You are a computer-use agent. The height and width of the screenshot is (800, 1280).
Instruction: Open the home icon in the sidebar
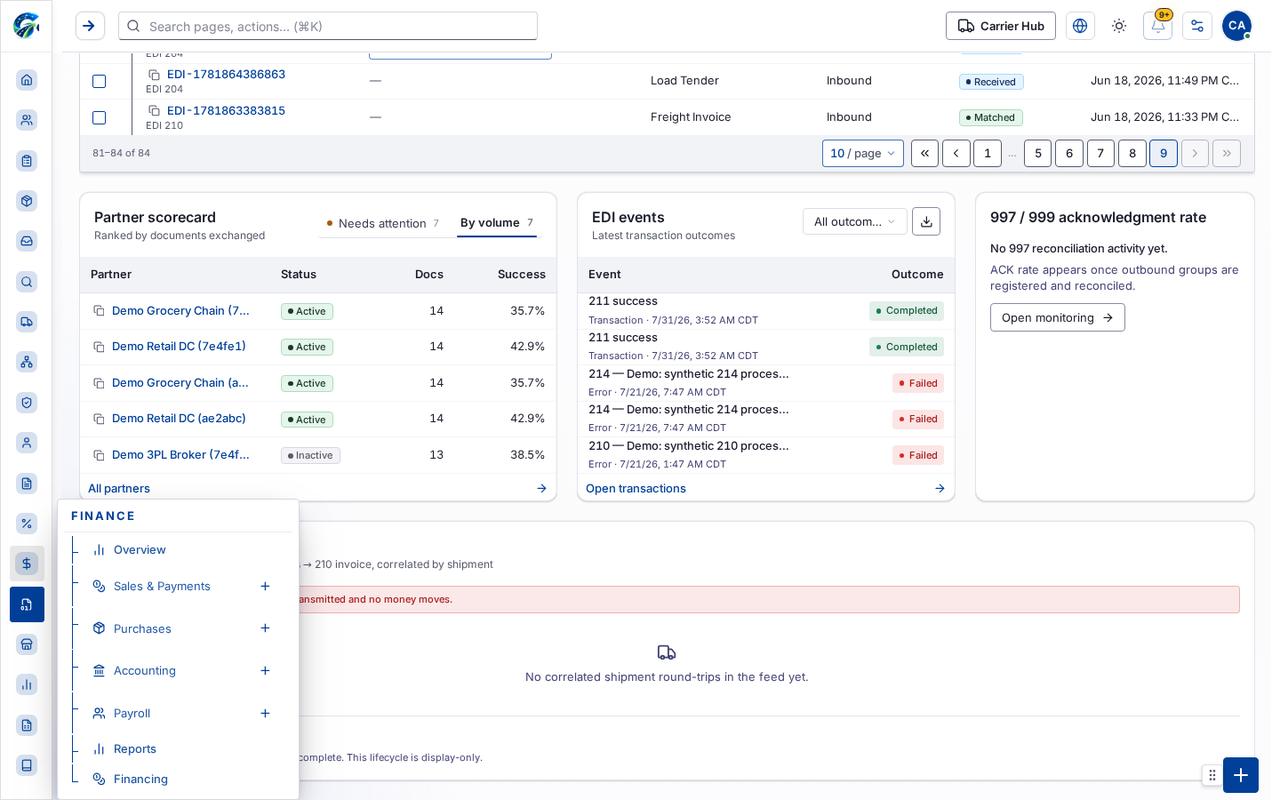27,80
